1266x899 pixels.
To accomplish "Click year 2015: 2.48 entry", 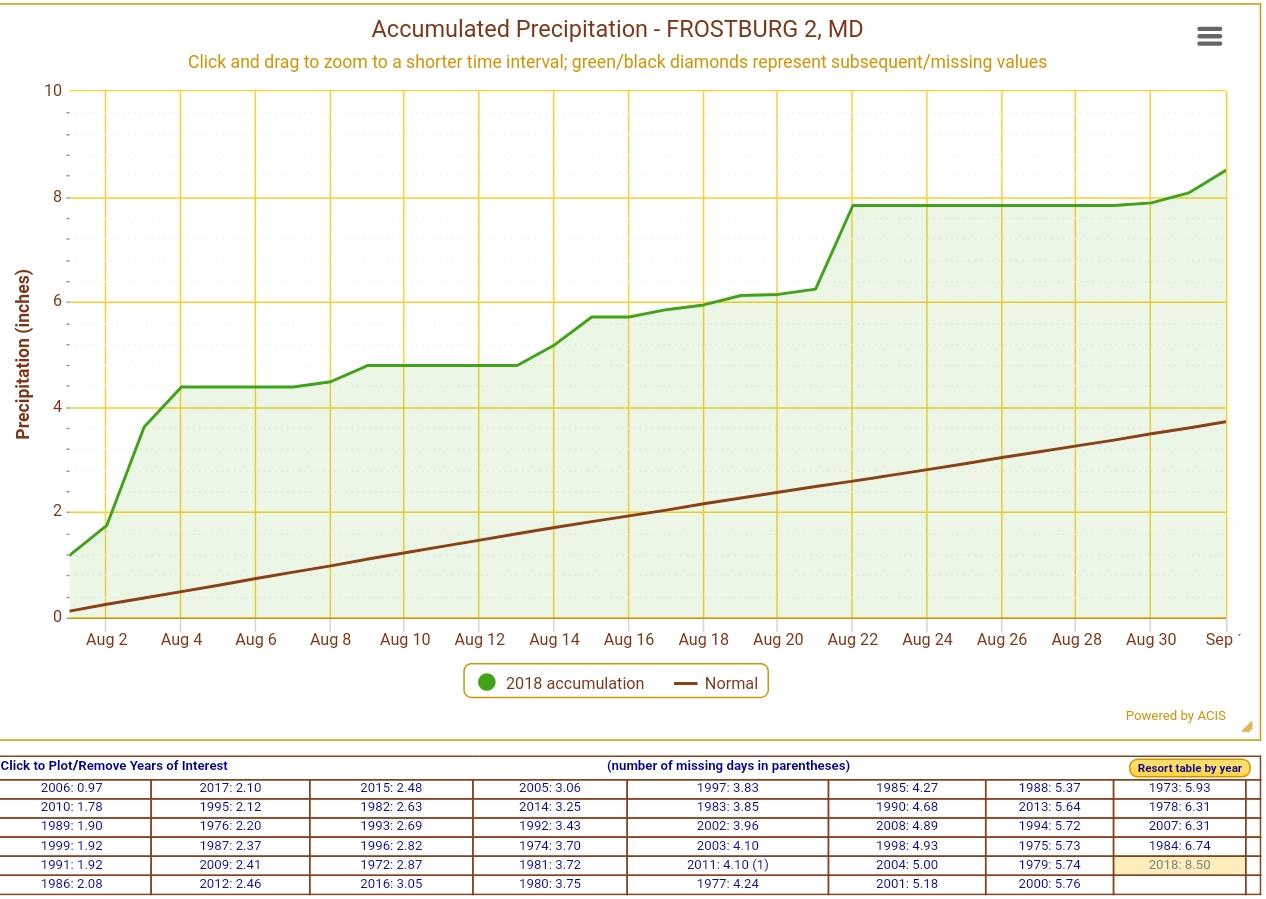I will (391, 788).
